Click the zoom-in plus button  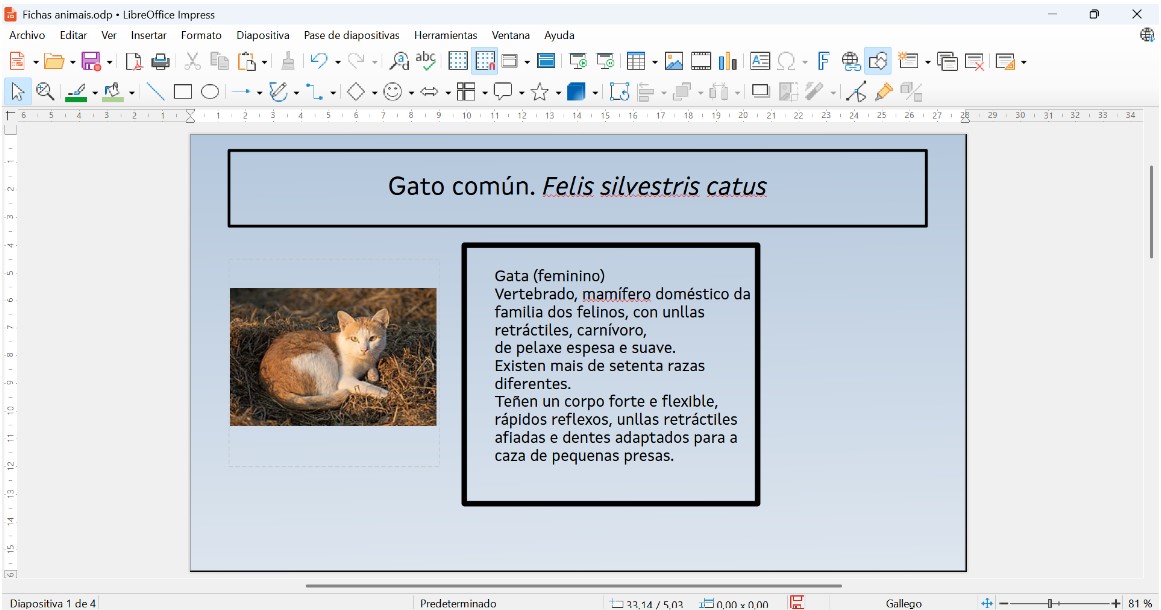tap(1116, 603)
